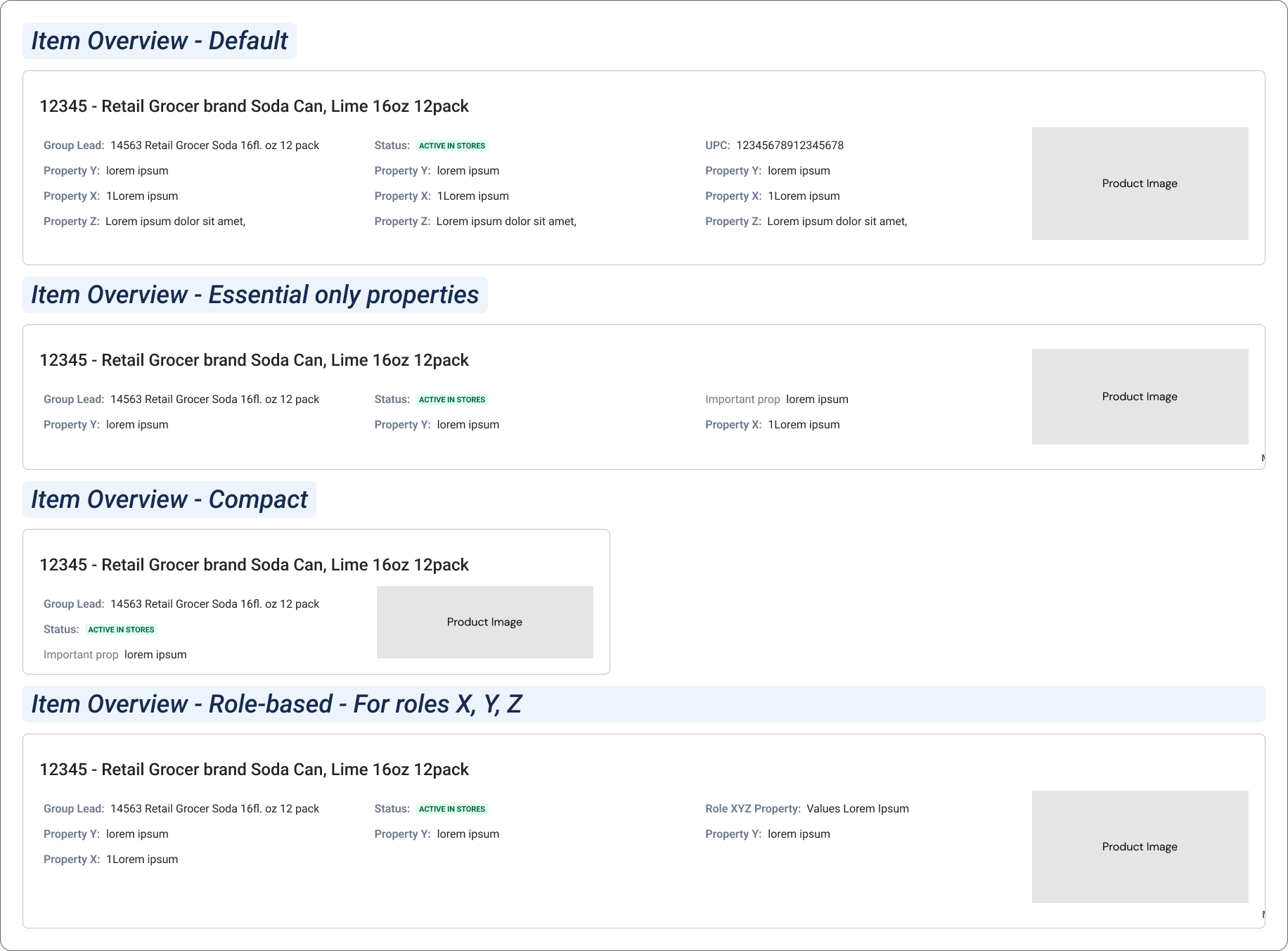The height and width of the screenshot is (951, 1288).
Task: Select the 'Item Overview - Default' heading
Action: coord(160,41)
